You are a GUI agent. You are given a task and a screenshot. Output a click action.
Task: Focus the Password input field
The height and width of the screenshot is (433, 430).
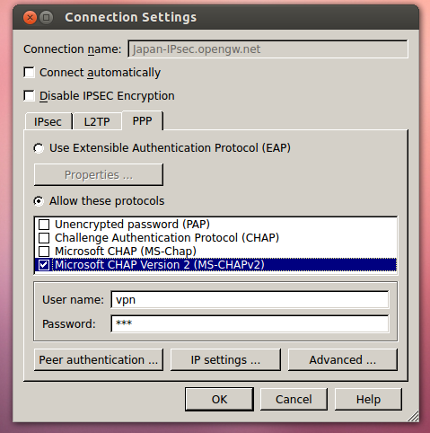(250, 324)
